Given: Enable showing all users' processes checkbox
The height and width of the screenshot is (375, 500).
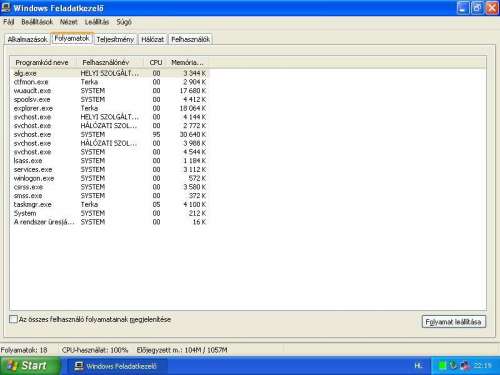Looking at the screenshot, I should pos(13,319).
